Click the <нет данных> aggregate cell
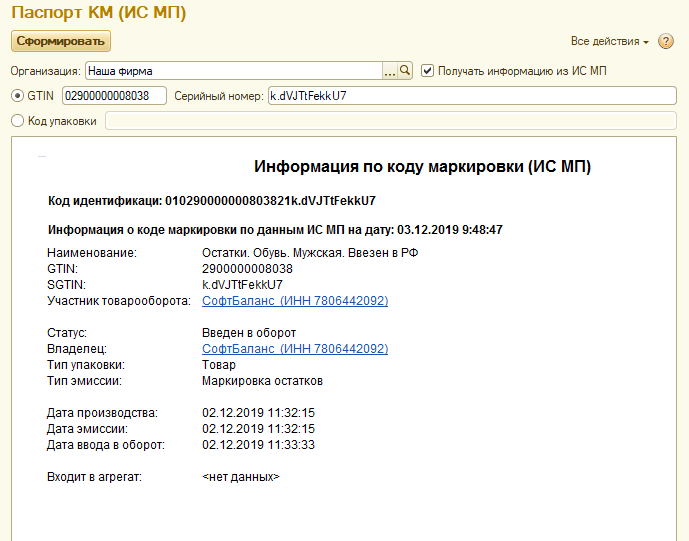The image size is (689, 541). pyautogui.click(x=240, y=477)
